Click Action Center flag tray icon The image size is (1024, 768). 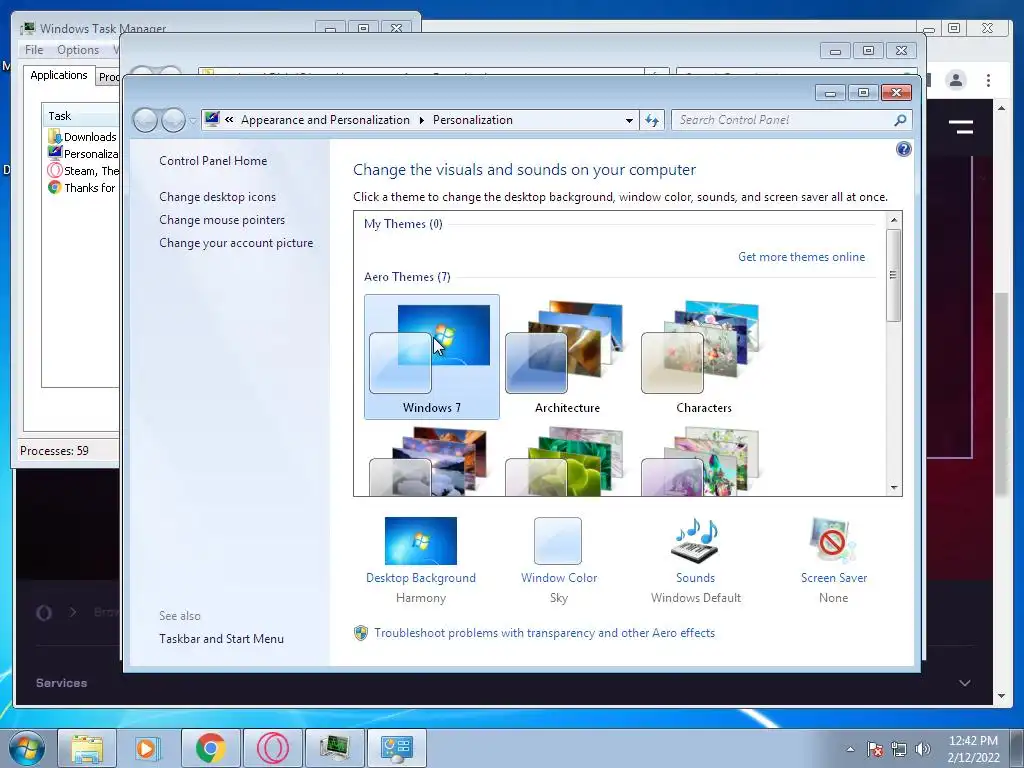pyautogui.click(x=874, y=749)
